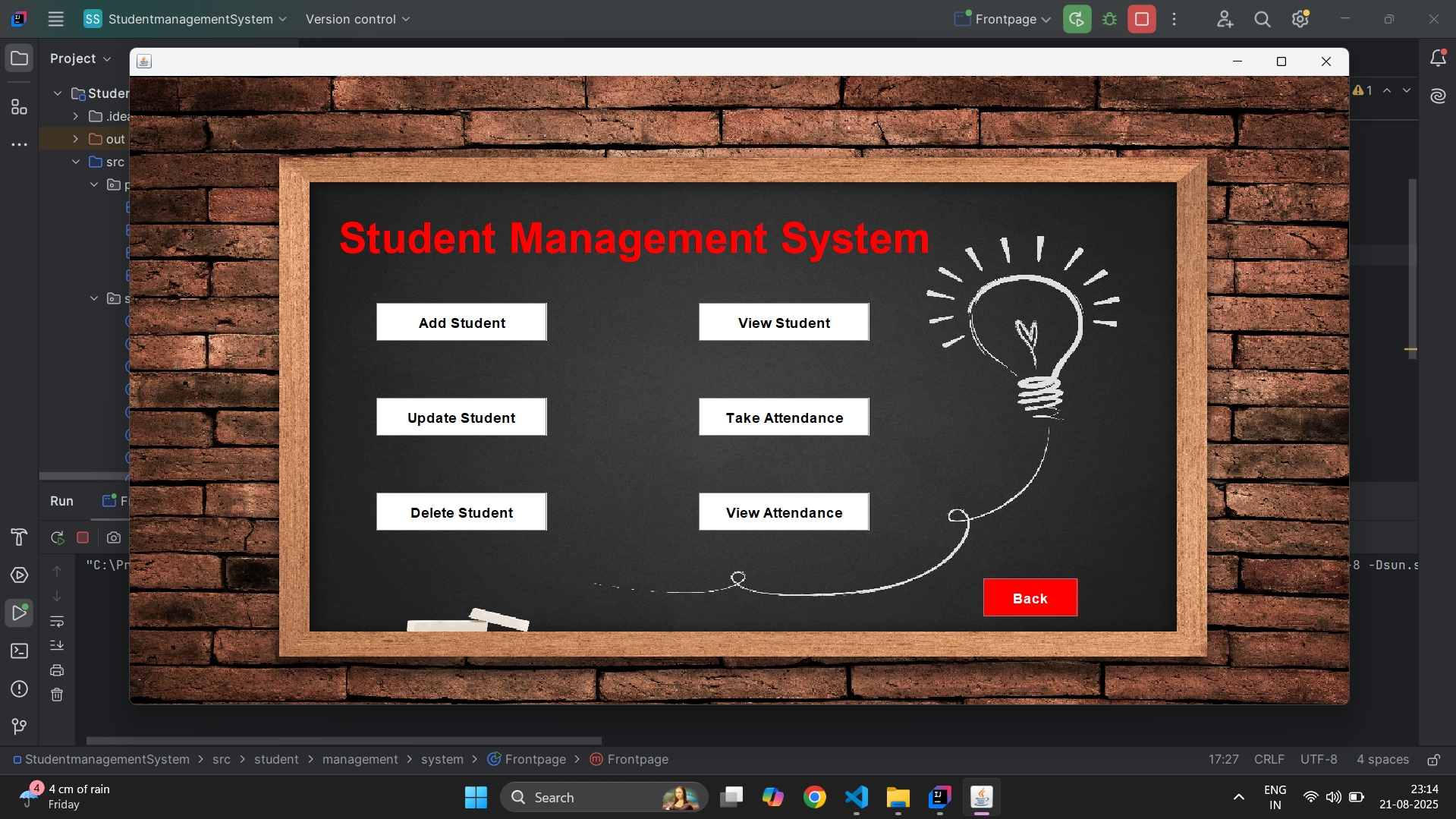Open IDE settings gear icon

pyautogui.click(x=1300, y=19)
